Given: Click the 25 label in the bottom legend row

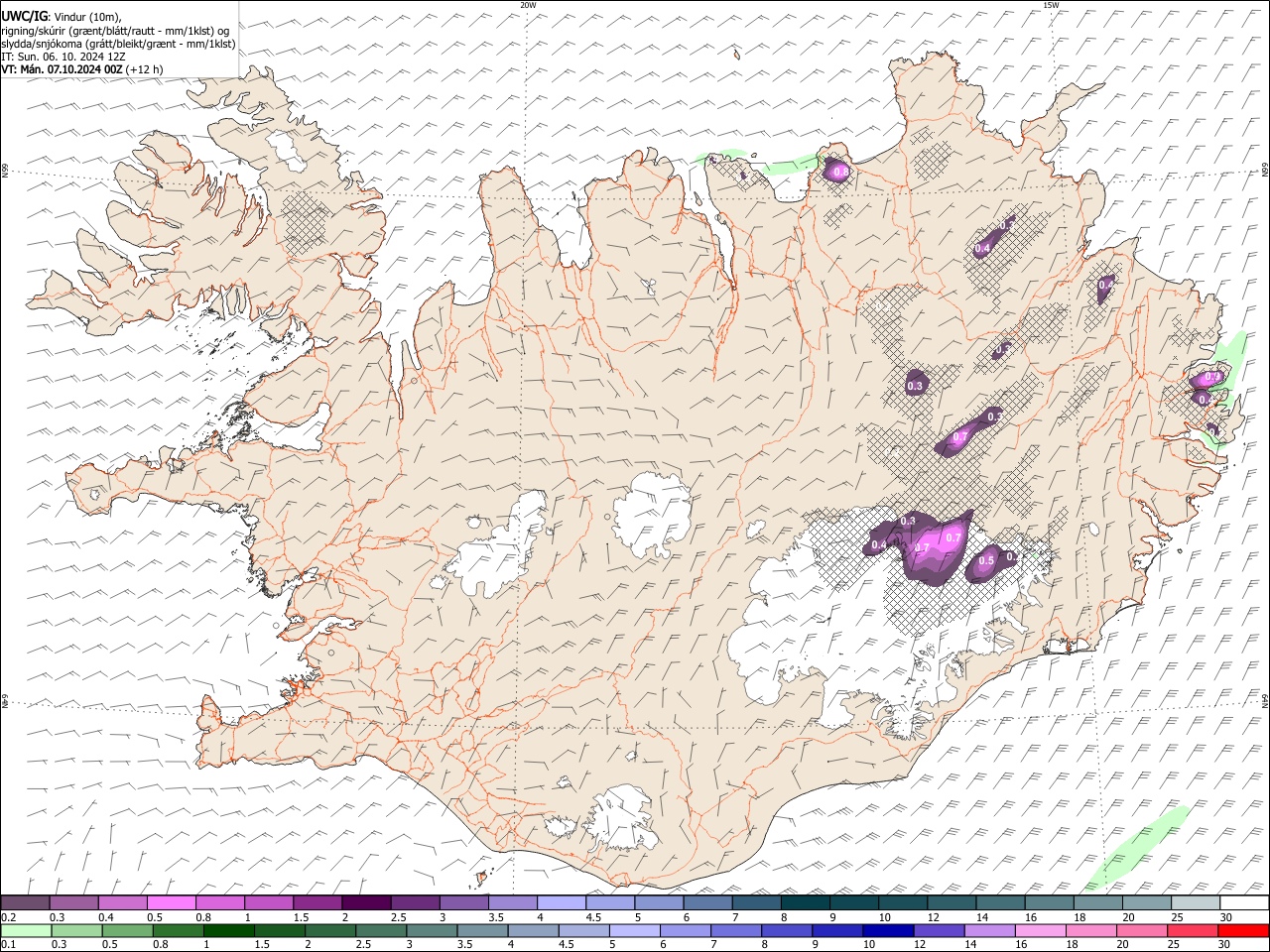Looking at the screenshot, I should [x=1175, y=944].
